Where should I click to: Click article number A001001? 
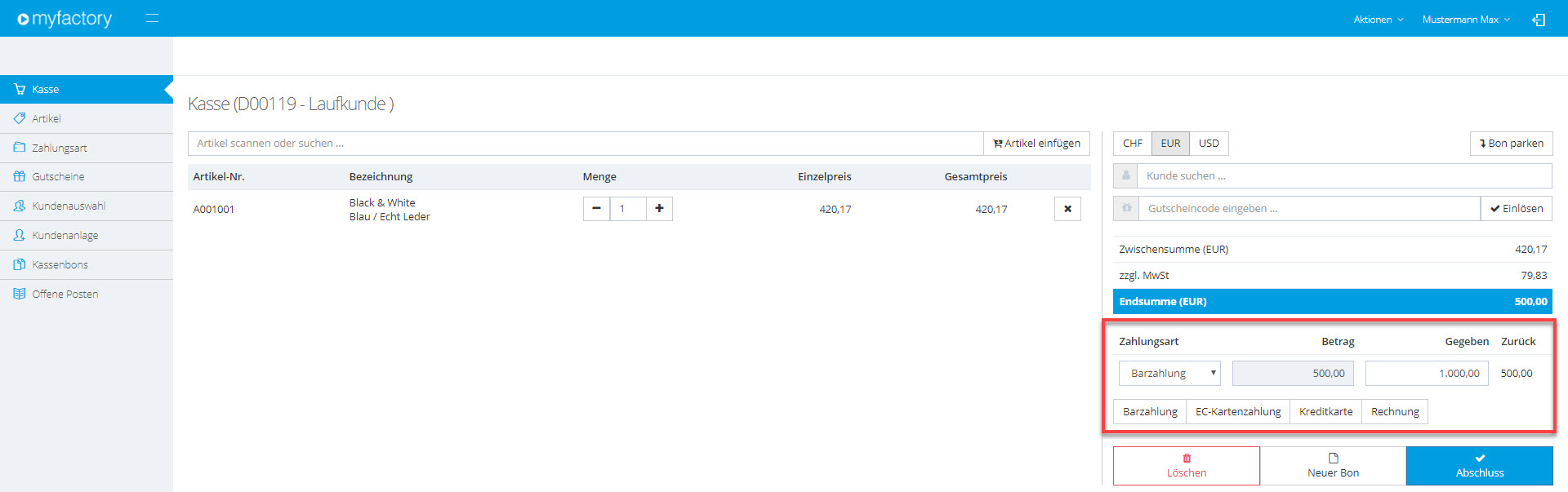point(214,210)
